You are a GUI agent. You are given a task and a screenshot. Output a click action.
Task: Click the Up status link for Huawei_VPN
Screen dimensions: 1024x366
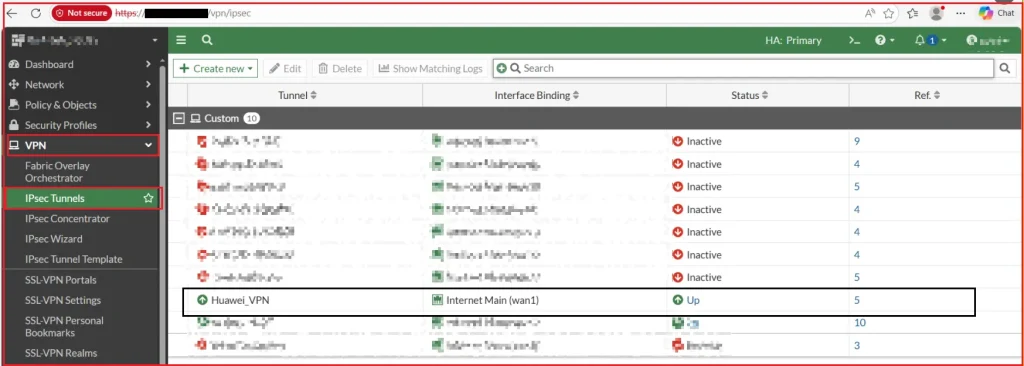click(692, 301)
